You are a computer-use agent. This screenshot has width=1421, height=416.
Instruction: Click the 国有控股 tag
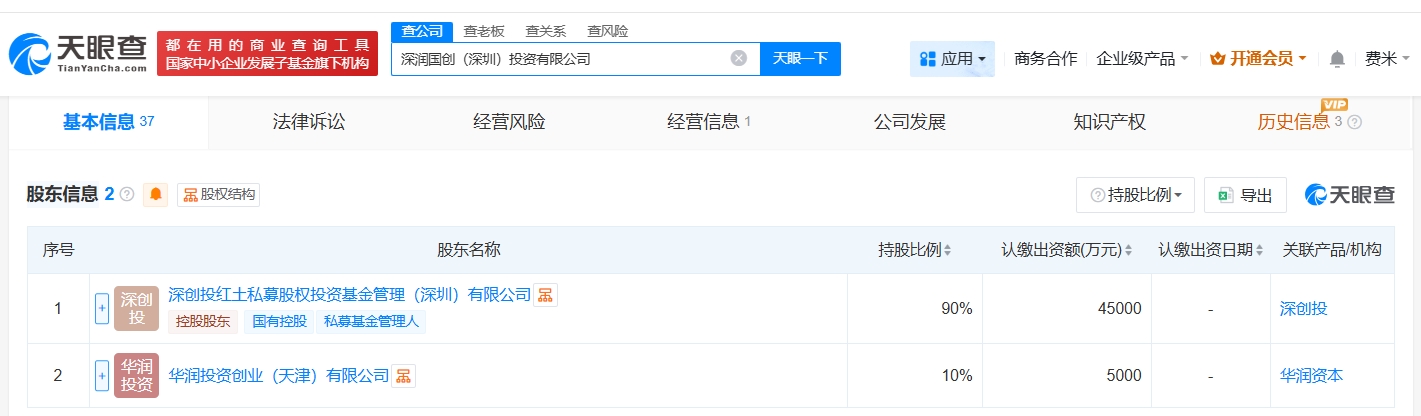click(279, 322)
